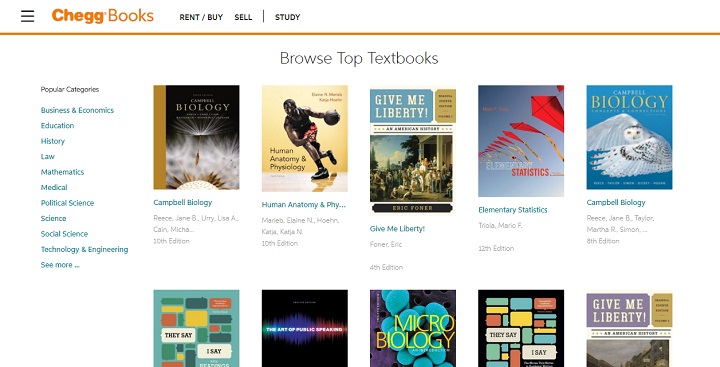Select the 12th Edition label

(x=496, y=248)
